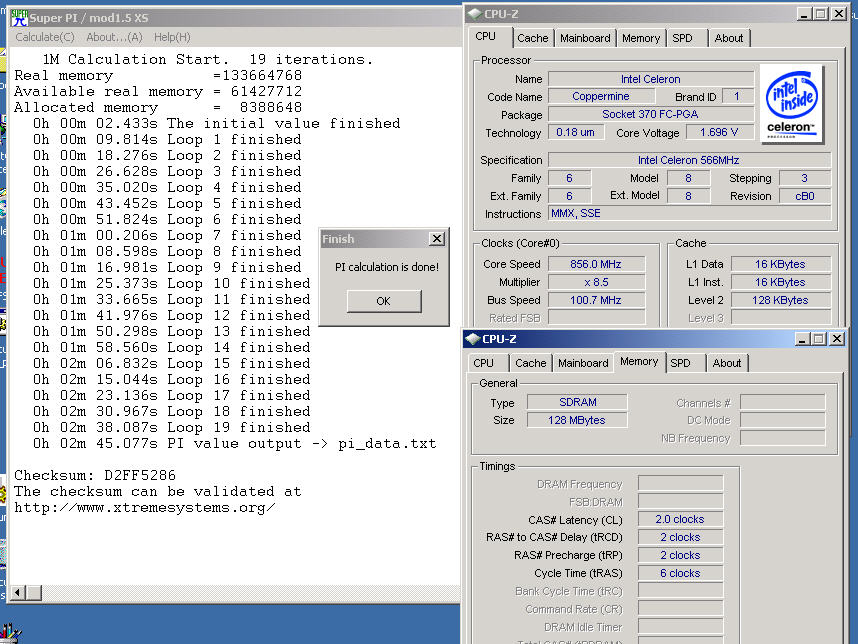Click the 128 KBytes Level 2 cache value

[x=781, y=300]
